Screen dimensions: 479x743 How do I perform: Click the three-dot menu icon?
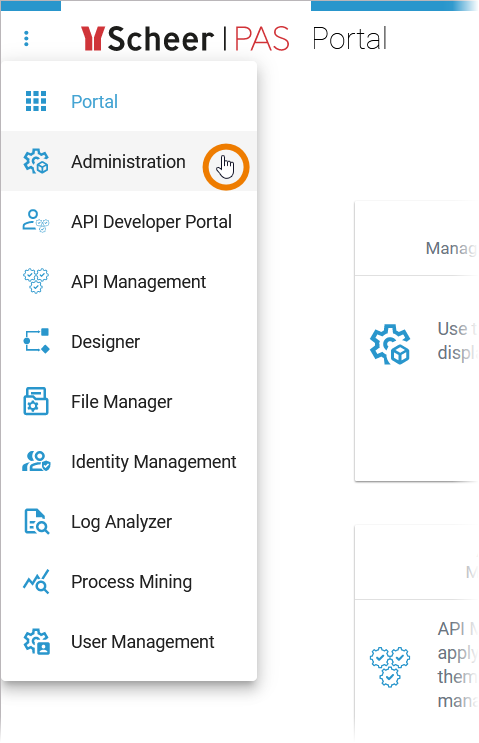click(x=27, y=38)
